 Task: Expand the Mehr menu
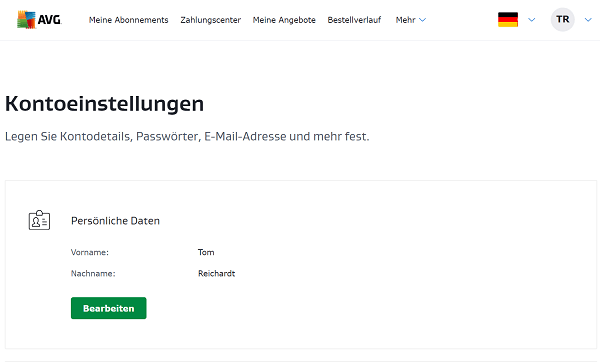411,20
